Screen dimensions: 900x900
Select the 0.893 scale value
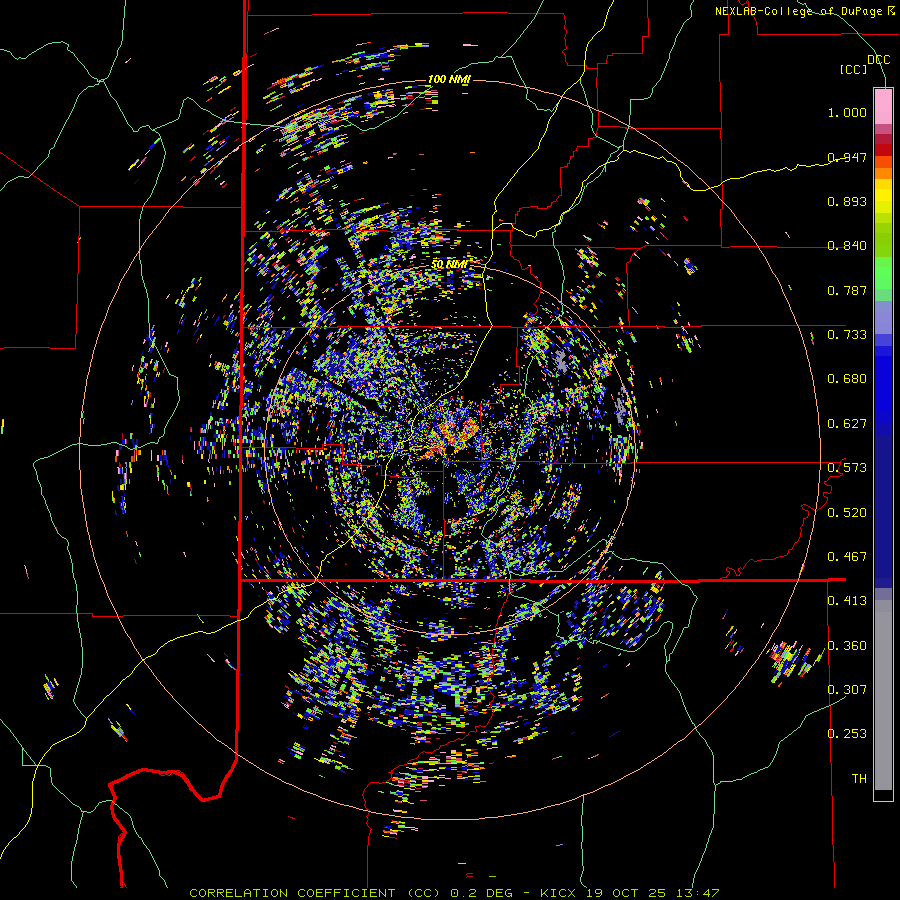847,201
